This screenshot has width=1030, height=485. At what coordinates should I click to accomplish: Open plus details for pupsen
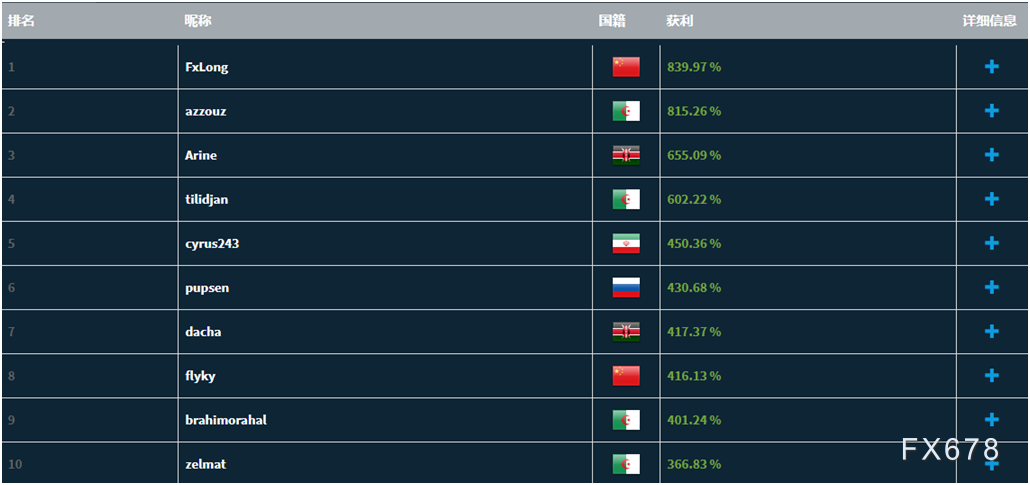point(991,287)
